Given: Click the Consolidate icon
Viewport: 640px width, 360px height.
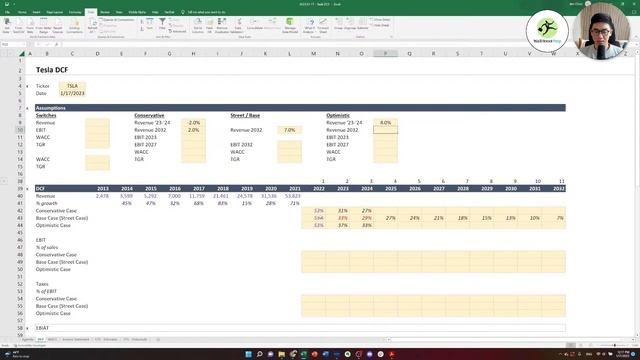Looking at the screenshot, I should pos(255,23).
